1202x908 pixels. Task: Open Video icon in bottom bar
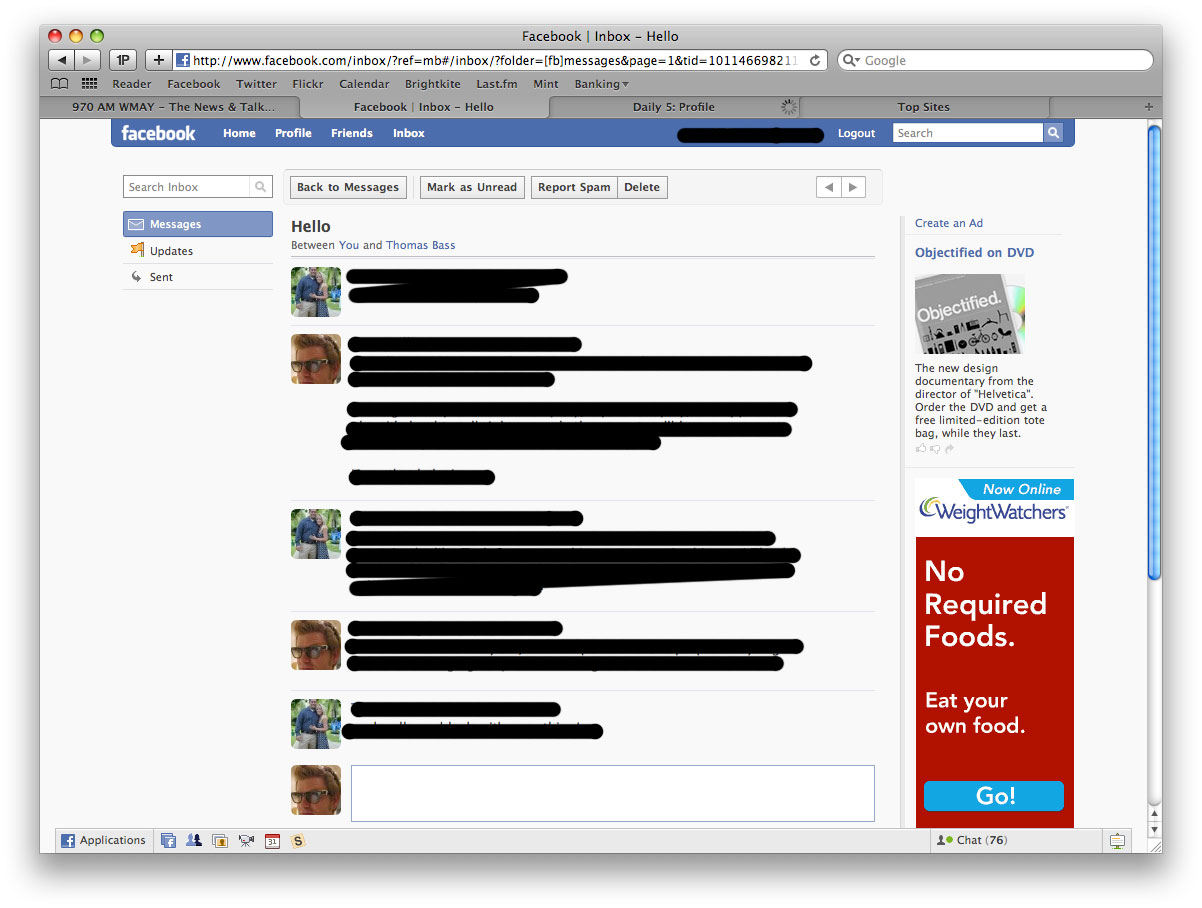point(246,841)
